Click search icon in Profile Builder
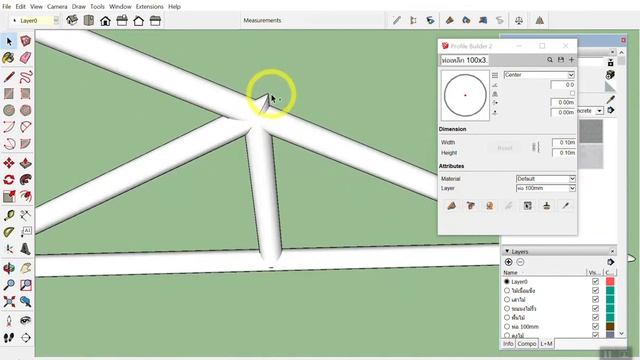640x360 pixels. click(x=550, y=60)
